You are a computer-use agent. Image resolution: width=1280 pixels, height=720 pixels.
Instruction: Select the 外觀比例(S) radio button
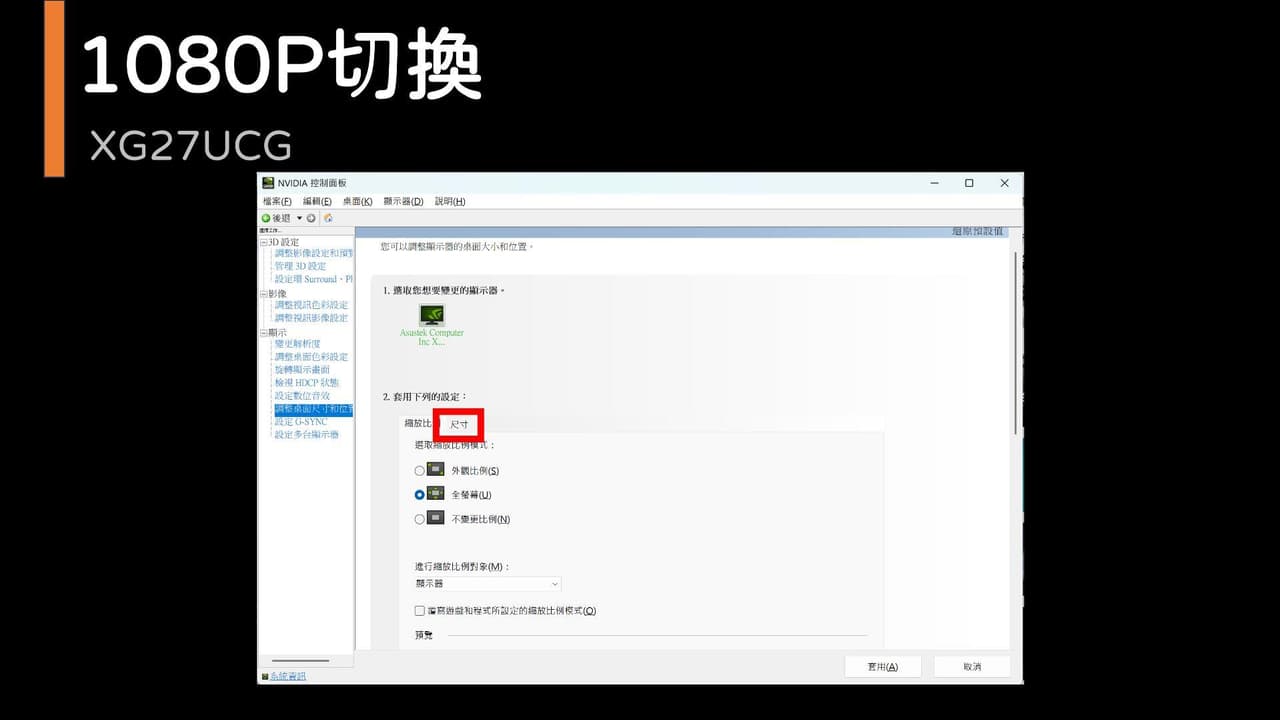[420, 470]
